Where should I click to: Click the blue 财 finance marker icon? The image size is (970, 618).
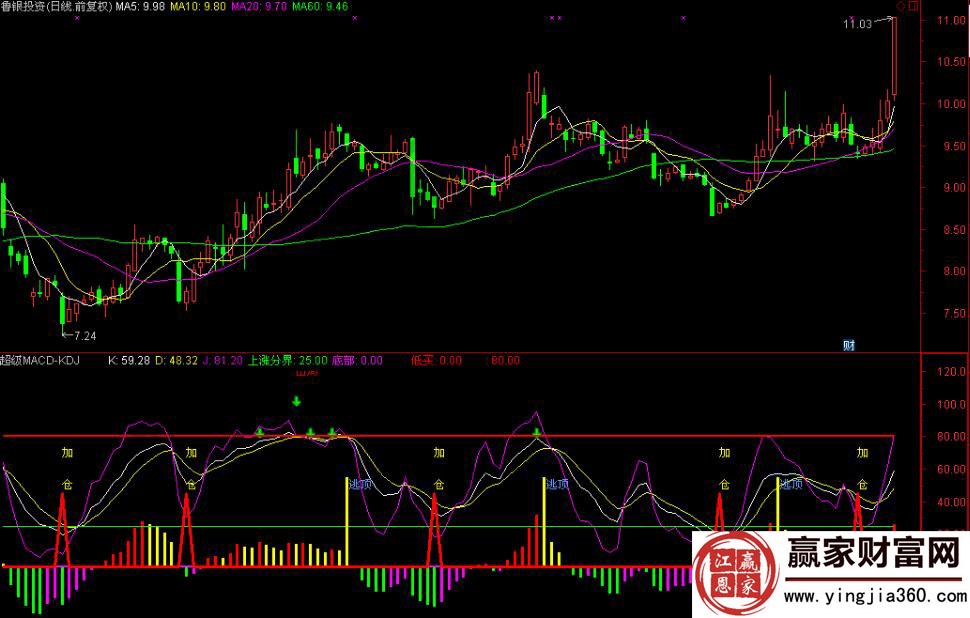(849, 346)
